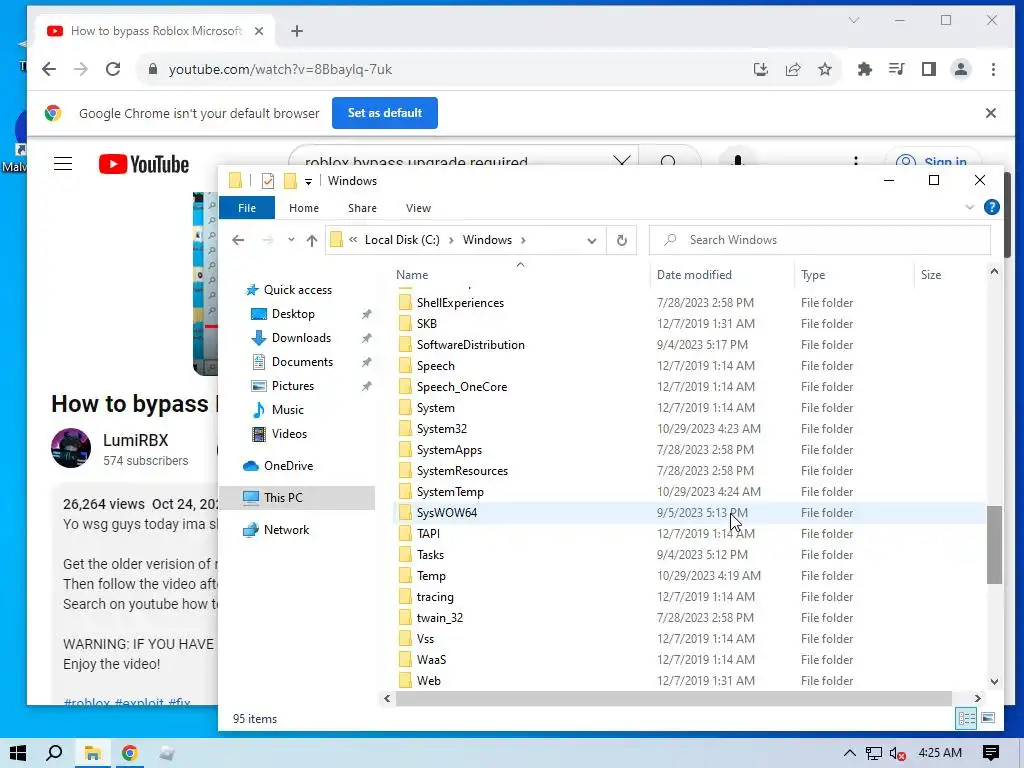
Task: Open Videos in navigation pane
Action: (289, 434)
